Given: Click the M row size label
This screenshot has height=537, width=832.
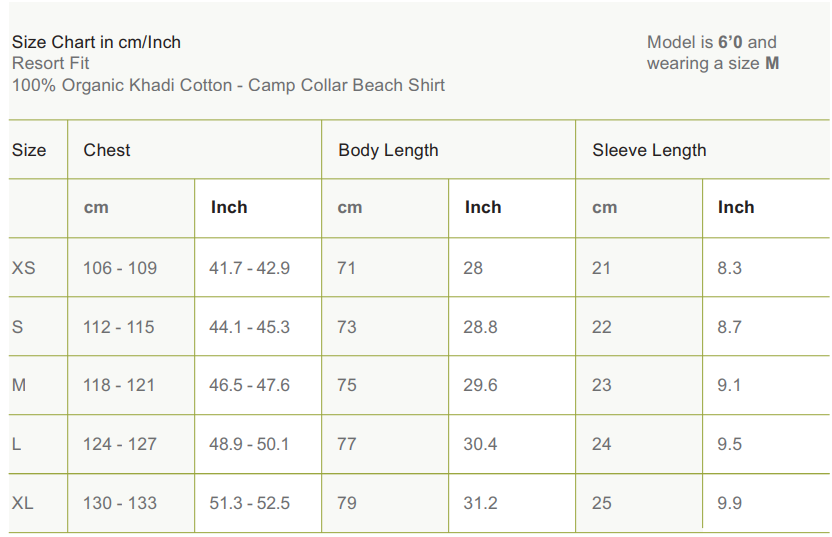Looking at the screenshot, I should coord(19,385).
